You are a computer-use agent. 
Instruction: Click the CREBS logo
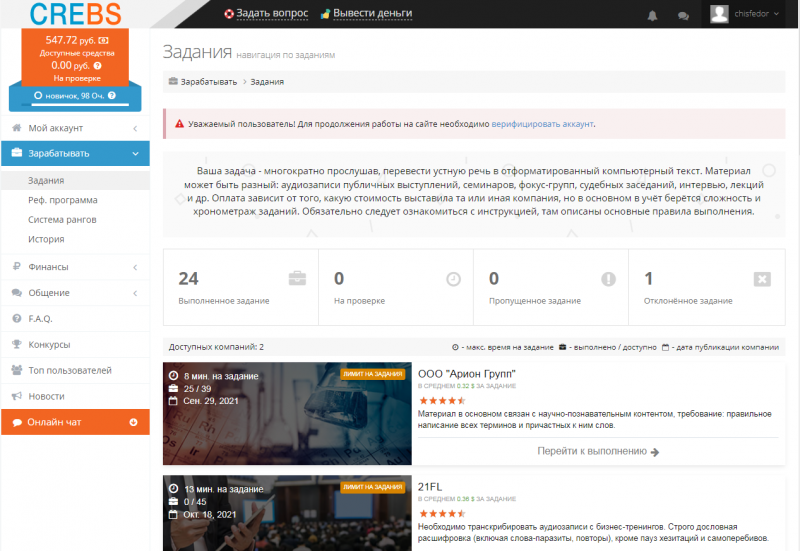[x=76, y=14]
